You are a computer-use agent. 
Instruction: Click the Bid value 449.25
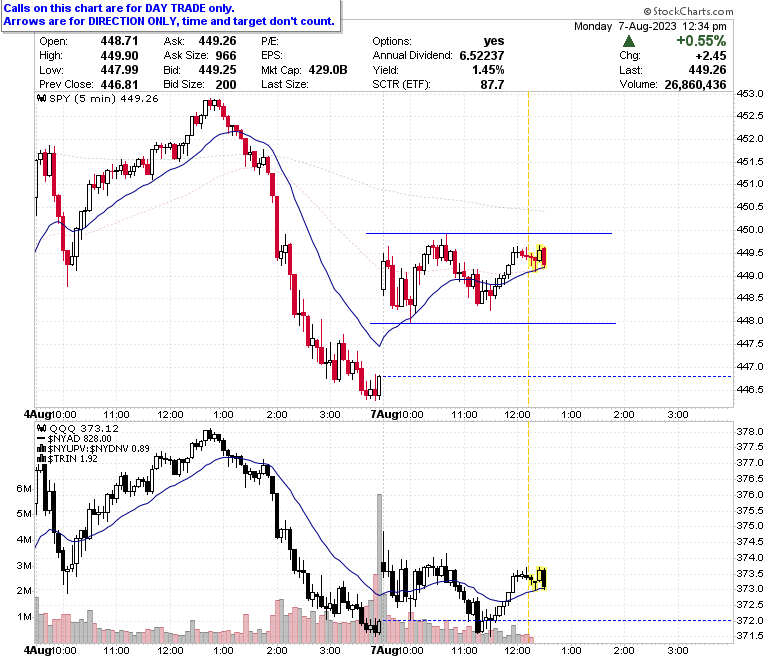click(x=217, y=70)
